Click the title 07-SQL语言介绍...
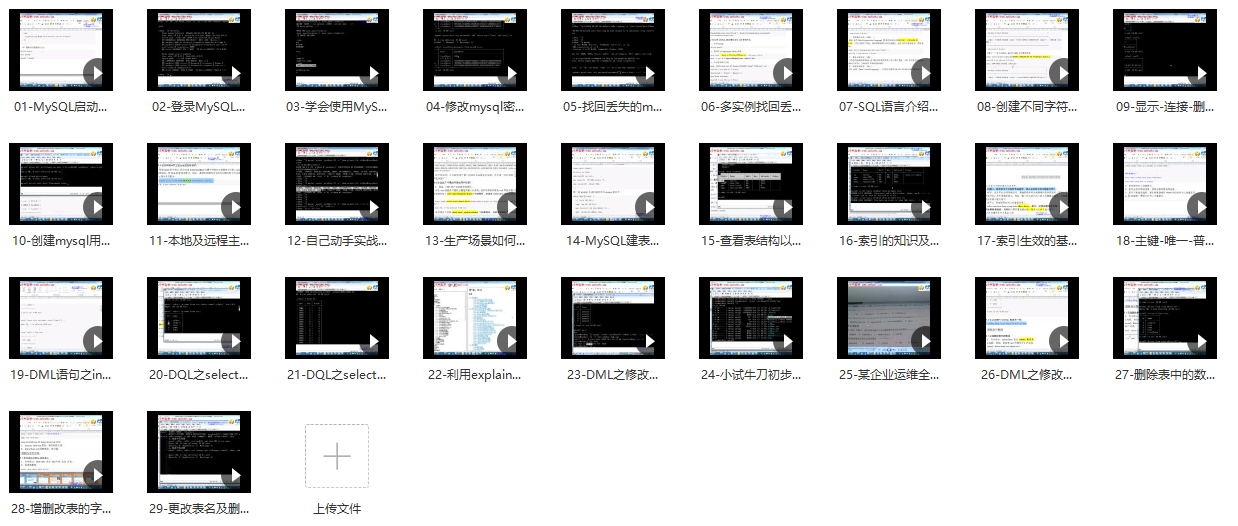This screenshot has height=526, width=1238. [x=889, y=106]
